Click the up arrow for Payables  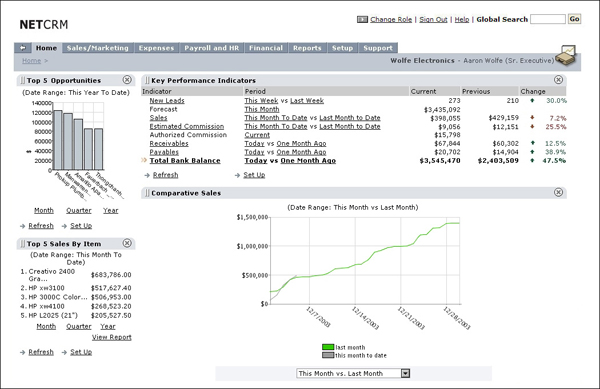coord(532,152)
